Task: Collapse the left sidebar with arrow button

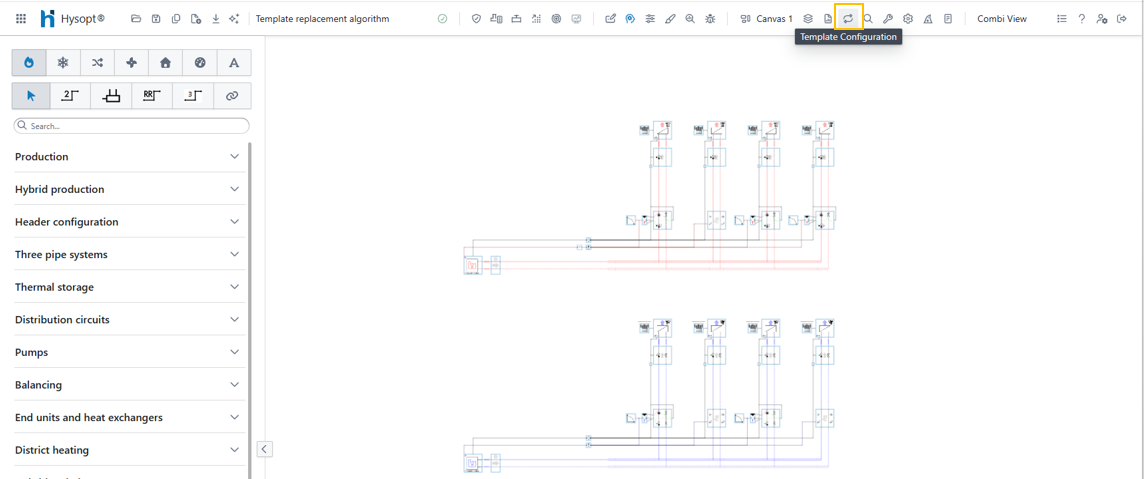Action: pos(264,449)
